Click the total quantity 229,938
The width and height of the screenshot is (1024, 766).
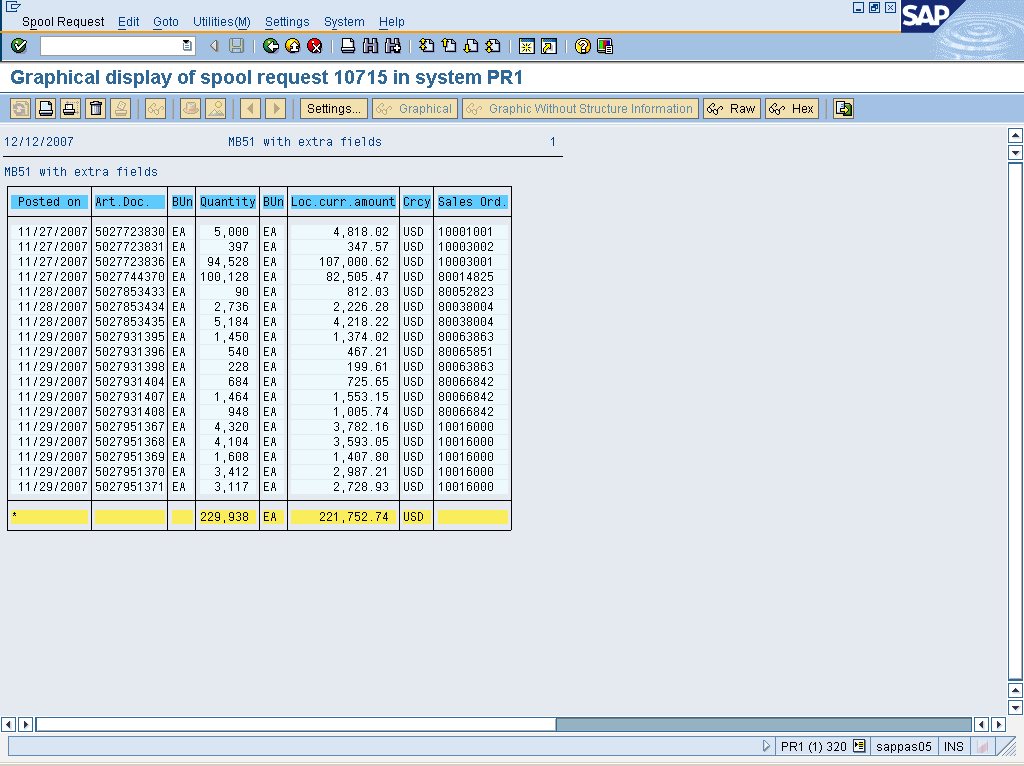click(225, 517)
